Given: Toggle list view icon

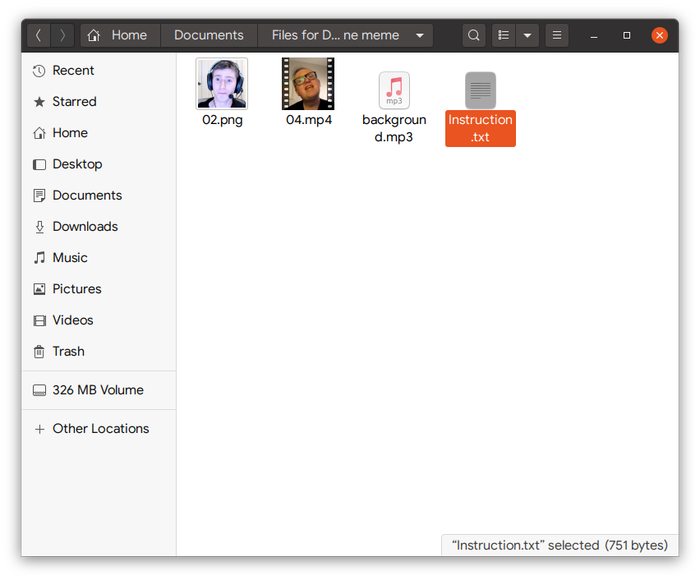Looking at the screenshot, I should [x=504, y=35].
